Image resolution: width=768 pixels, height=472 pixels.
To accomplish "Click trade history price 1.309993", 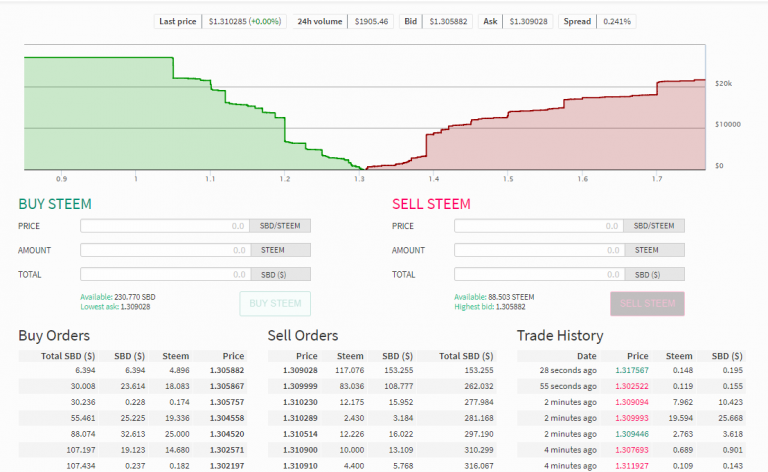I will pyautogui.click(x=632, y=418).
